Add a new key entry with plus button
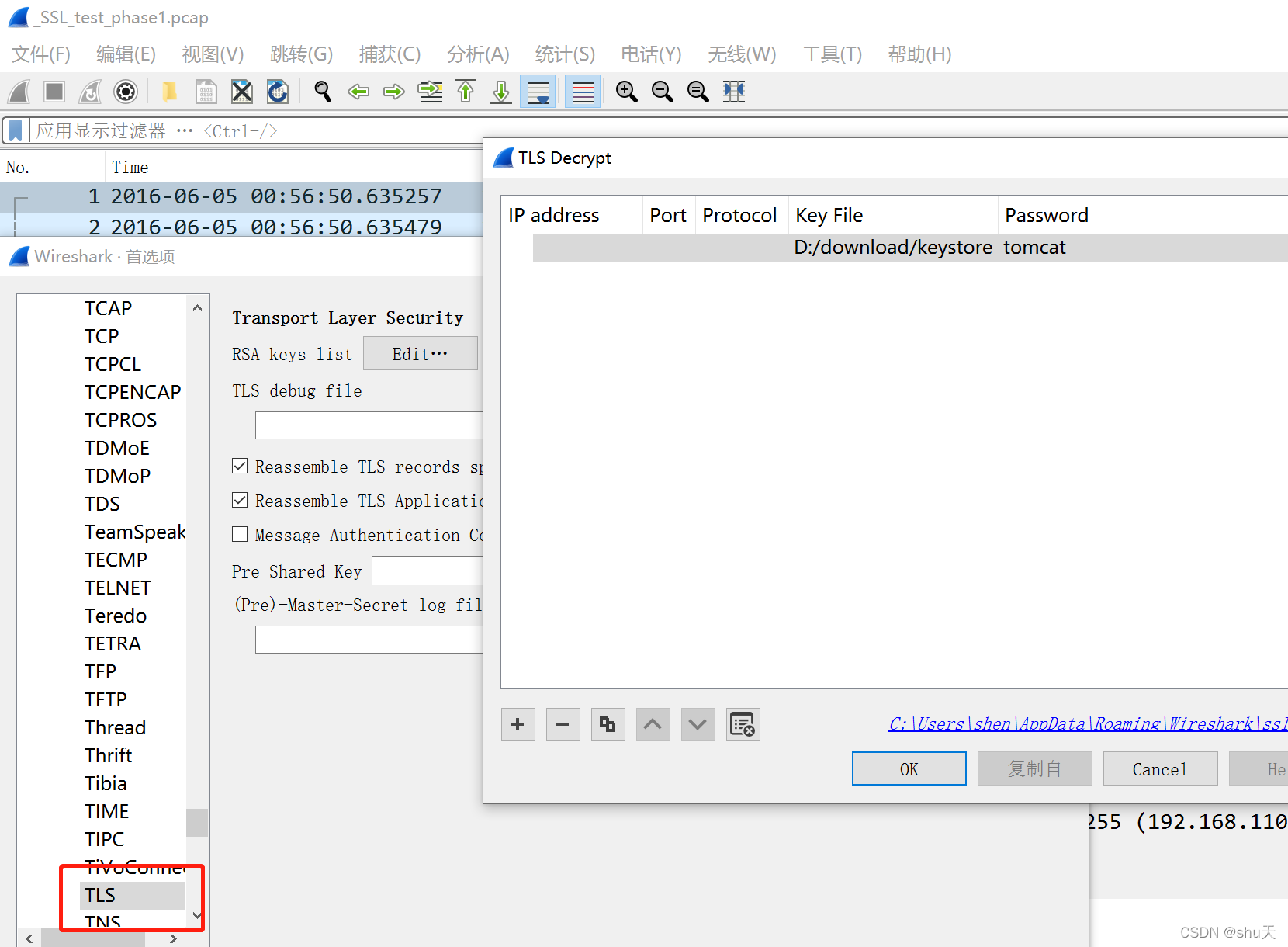 [x=518, y=725]
